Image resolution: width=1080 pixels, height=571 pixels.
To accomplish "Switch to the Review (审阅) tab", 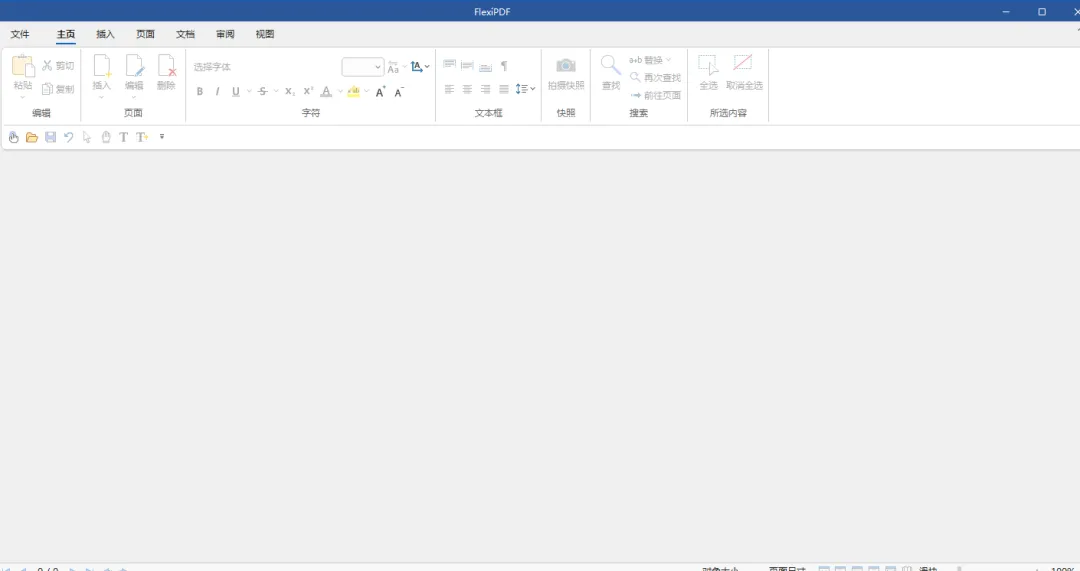I will 225,34.
